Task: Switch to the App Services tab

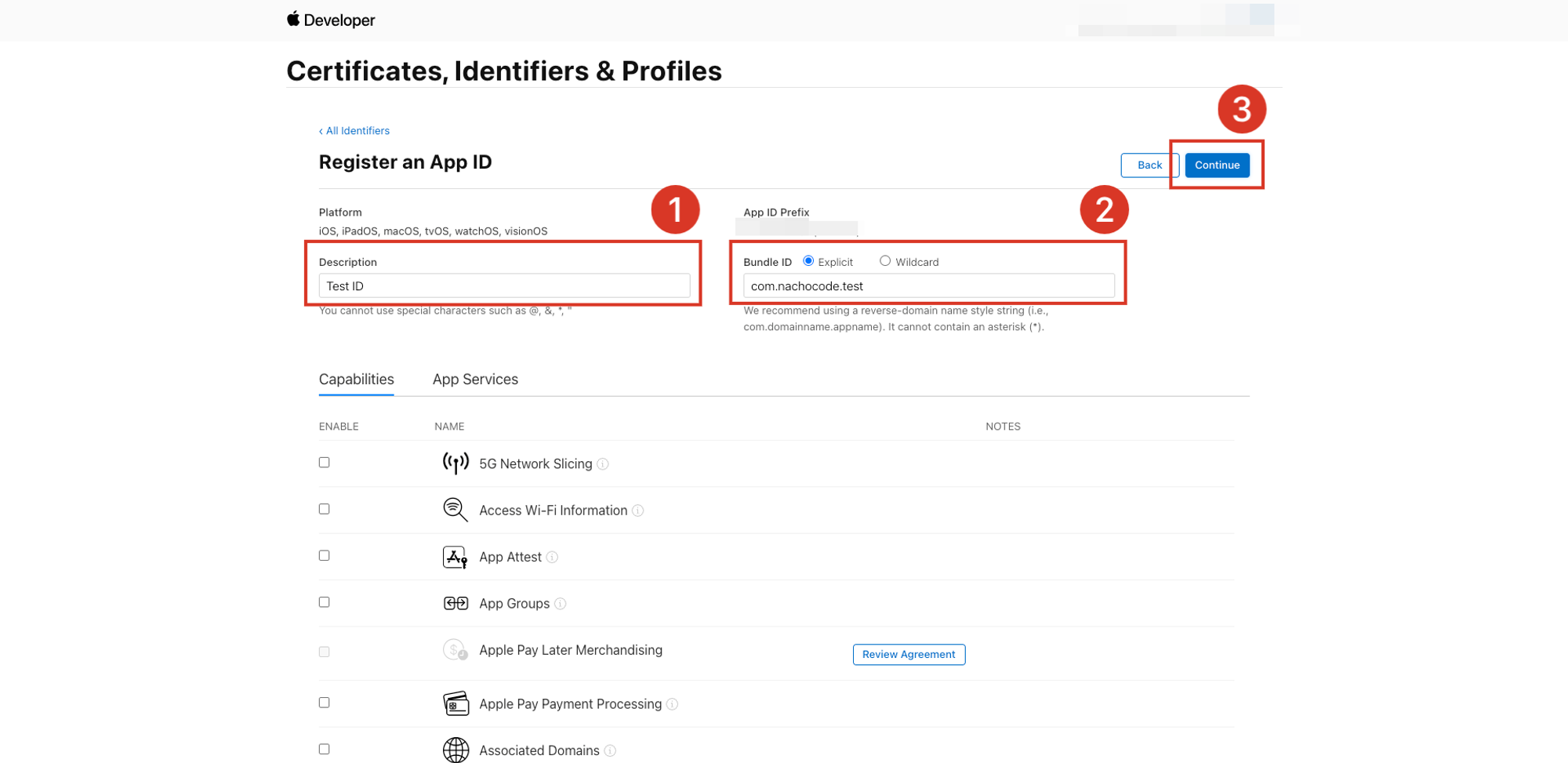Action: click(475, 380)
